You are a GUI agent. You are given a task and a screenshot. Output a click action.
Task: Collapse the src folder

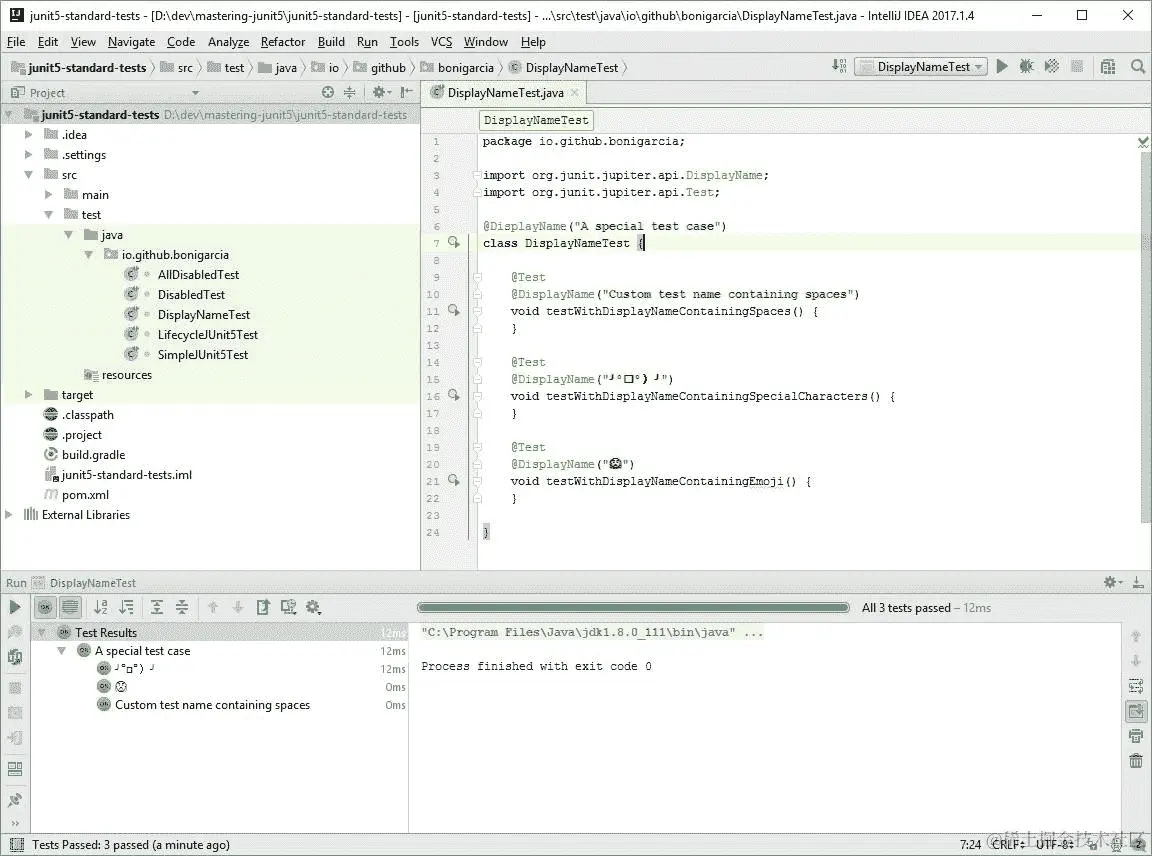(x=29, y=174)
